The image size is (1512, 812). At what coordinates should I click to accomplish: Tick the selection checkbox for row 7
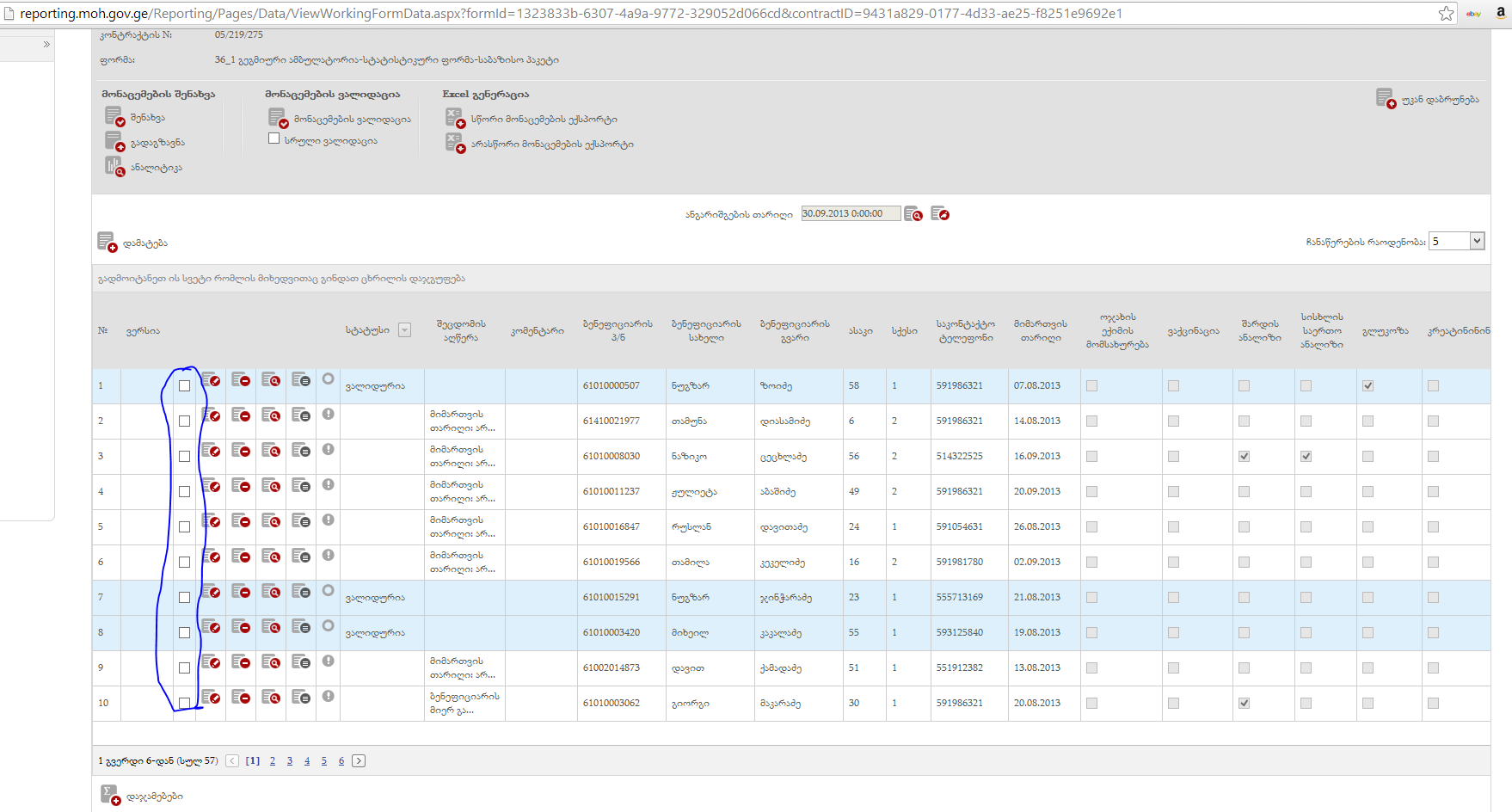pos(184,598)
